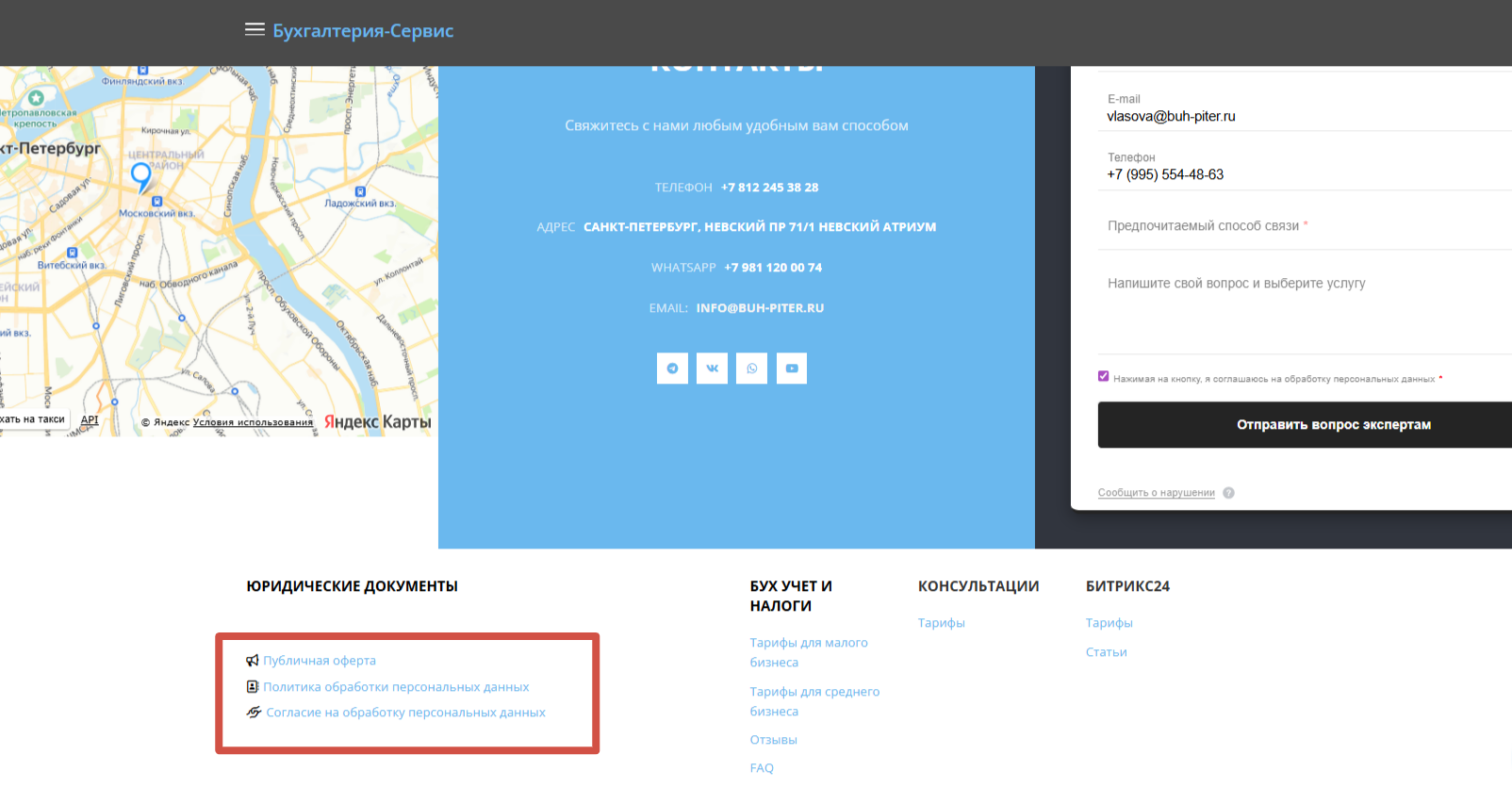Click the Telegram social icon

point(672,369)
